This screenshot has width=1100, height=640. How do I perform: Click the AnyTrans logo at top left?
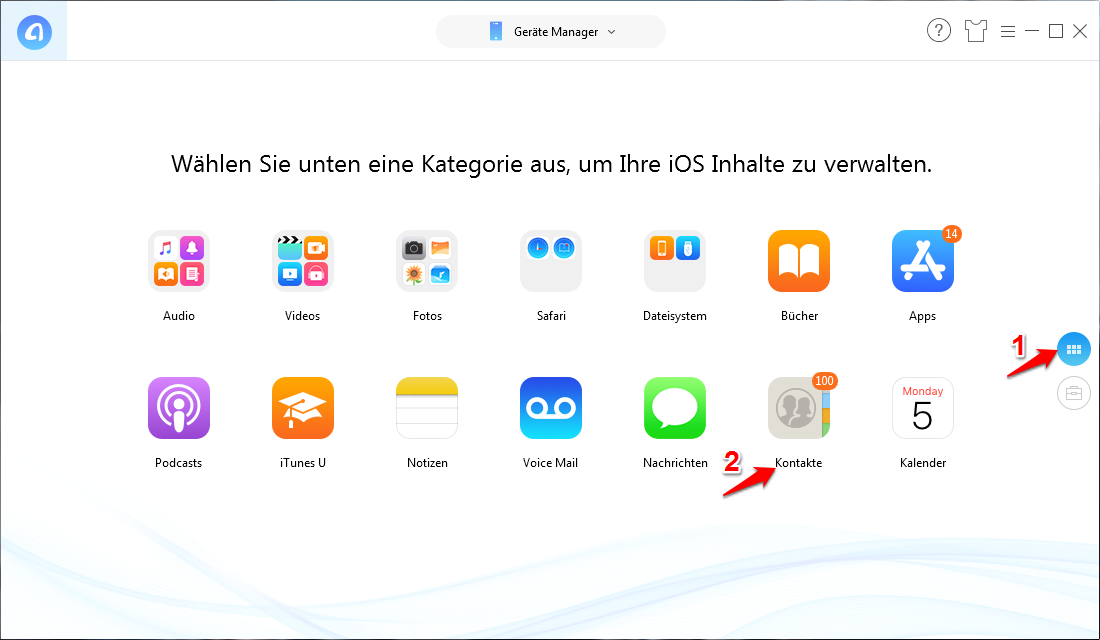(x=34, y=32)
